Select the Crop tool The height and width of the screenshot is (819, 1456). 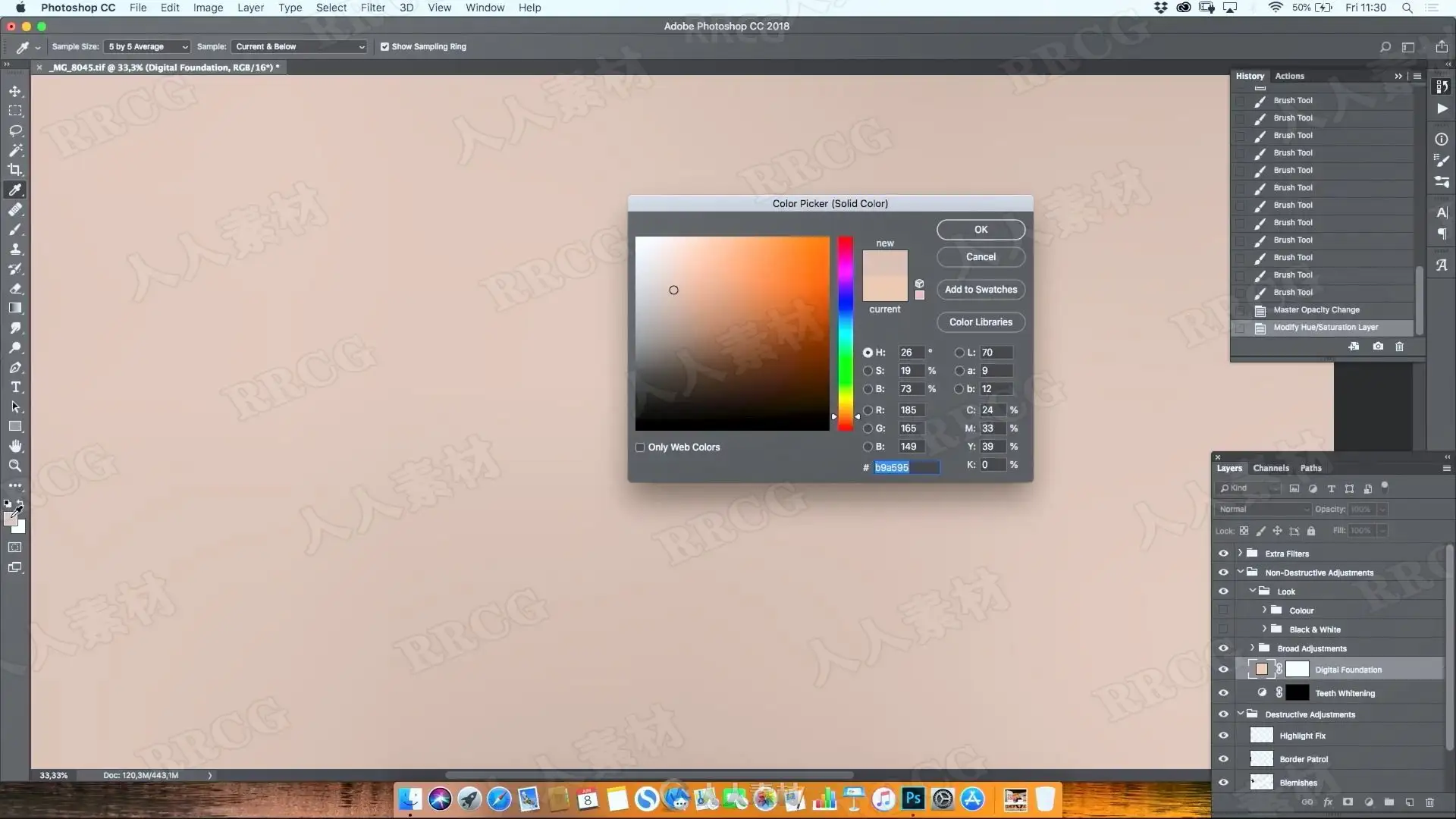[15, 170]
